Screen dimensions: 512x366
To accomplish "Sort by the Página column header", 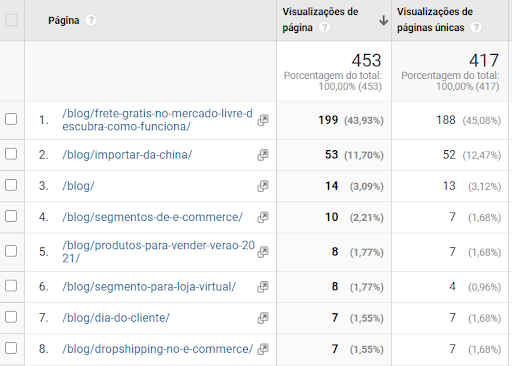I will 64,20.
